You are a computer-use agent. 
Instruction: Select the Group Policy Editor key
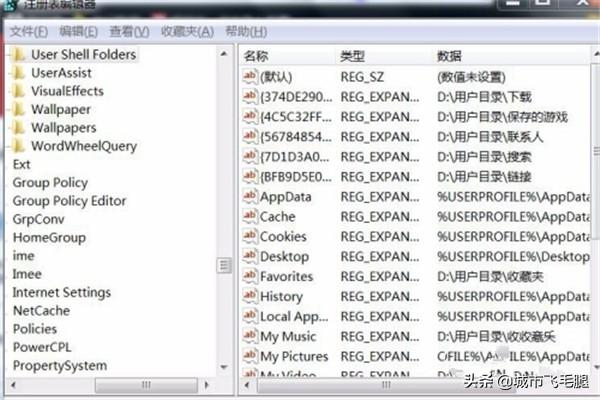coord(69,201)
